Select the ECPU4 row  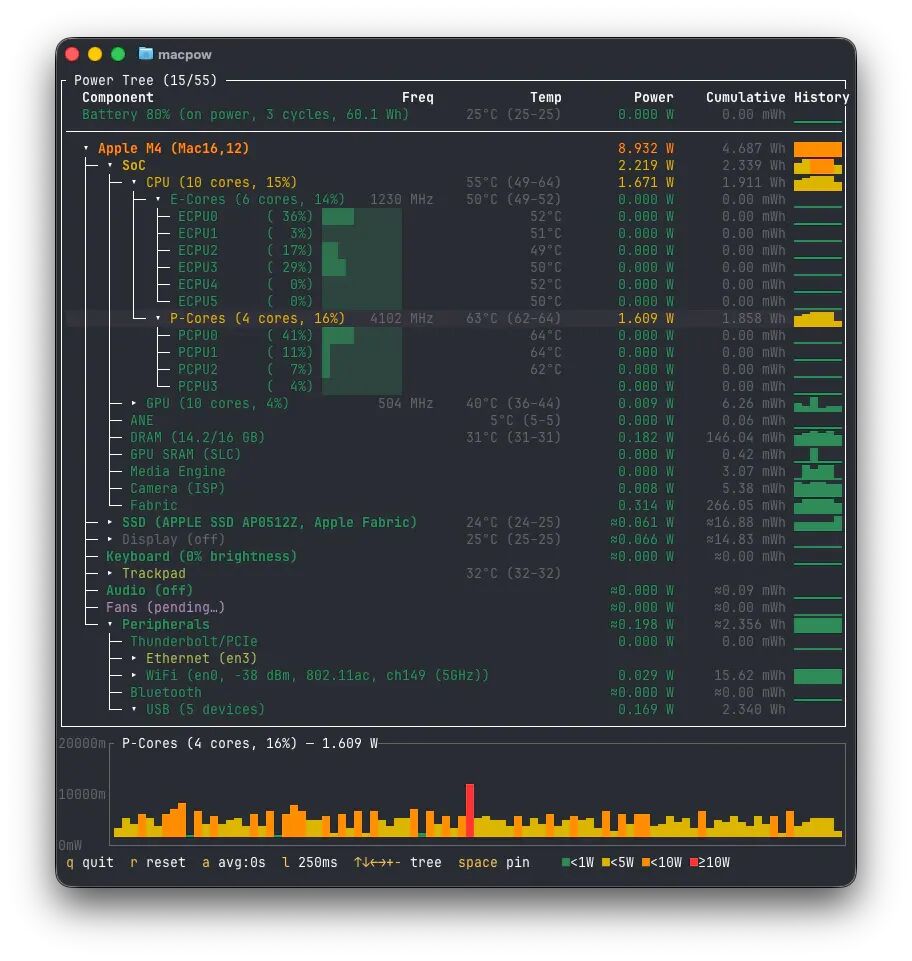(x=454, y=284)
